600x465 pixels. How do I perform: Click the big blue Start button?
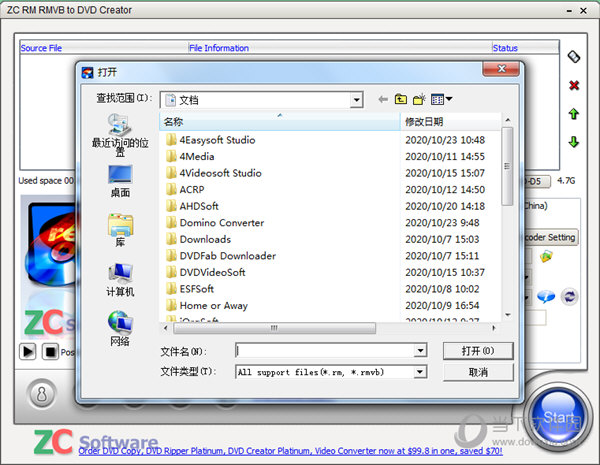(x=558, y=417)
